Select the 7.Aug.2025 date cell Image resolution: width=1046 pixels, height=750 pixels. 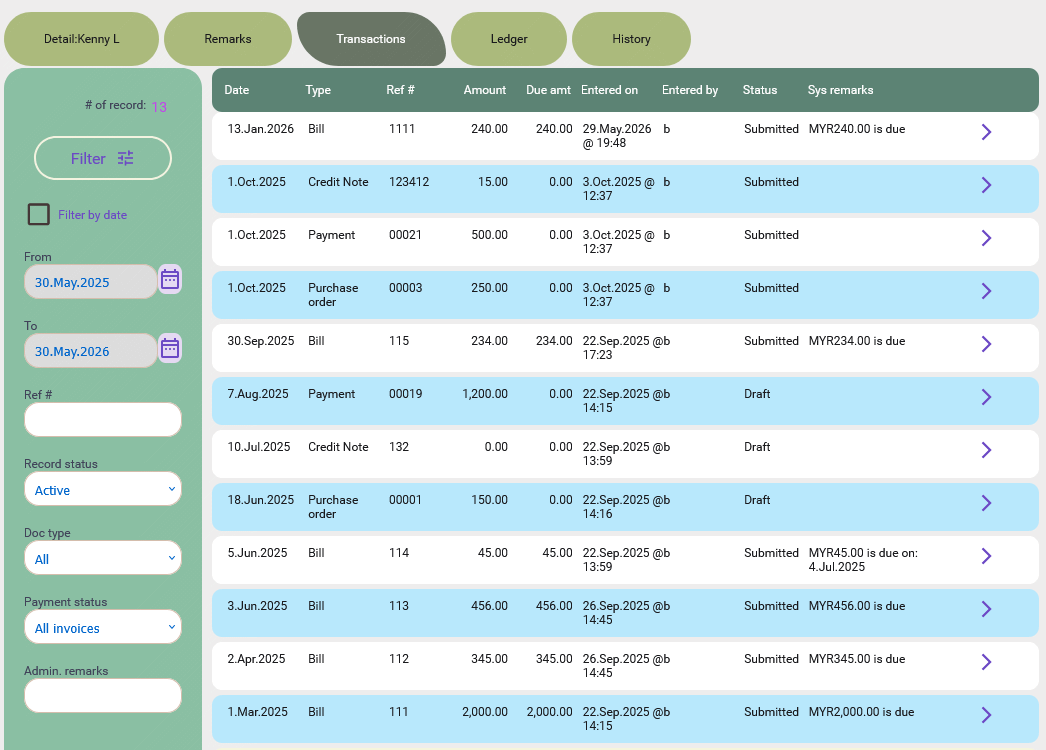[x=257, y=394]
